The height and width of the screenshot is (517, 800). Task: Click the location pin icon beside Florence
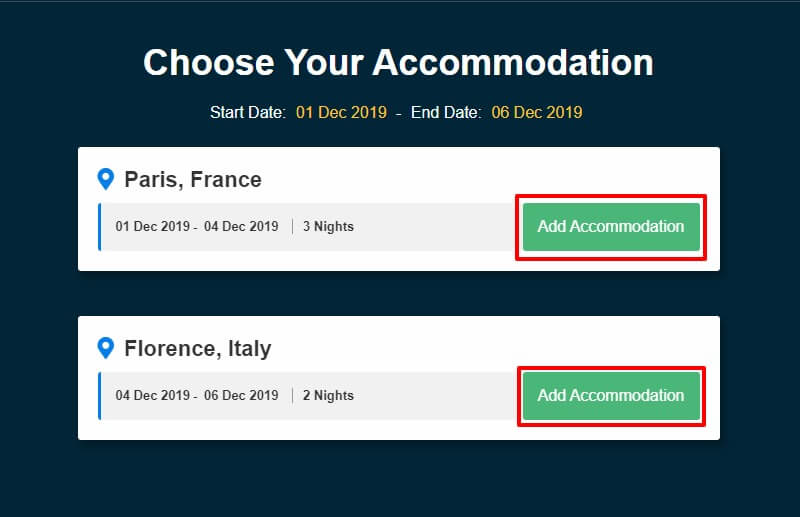(105, 349)
